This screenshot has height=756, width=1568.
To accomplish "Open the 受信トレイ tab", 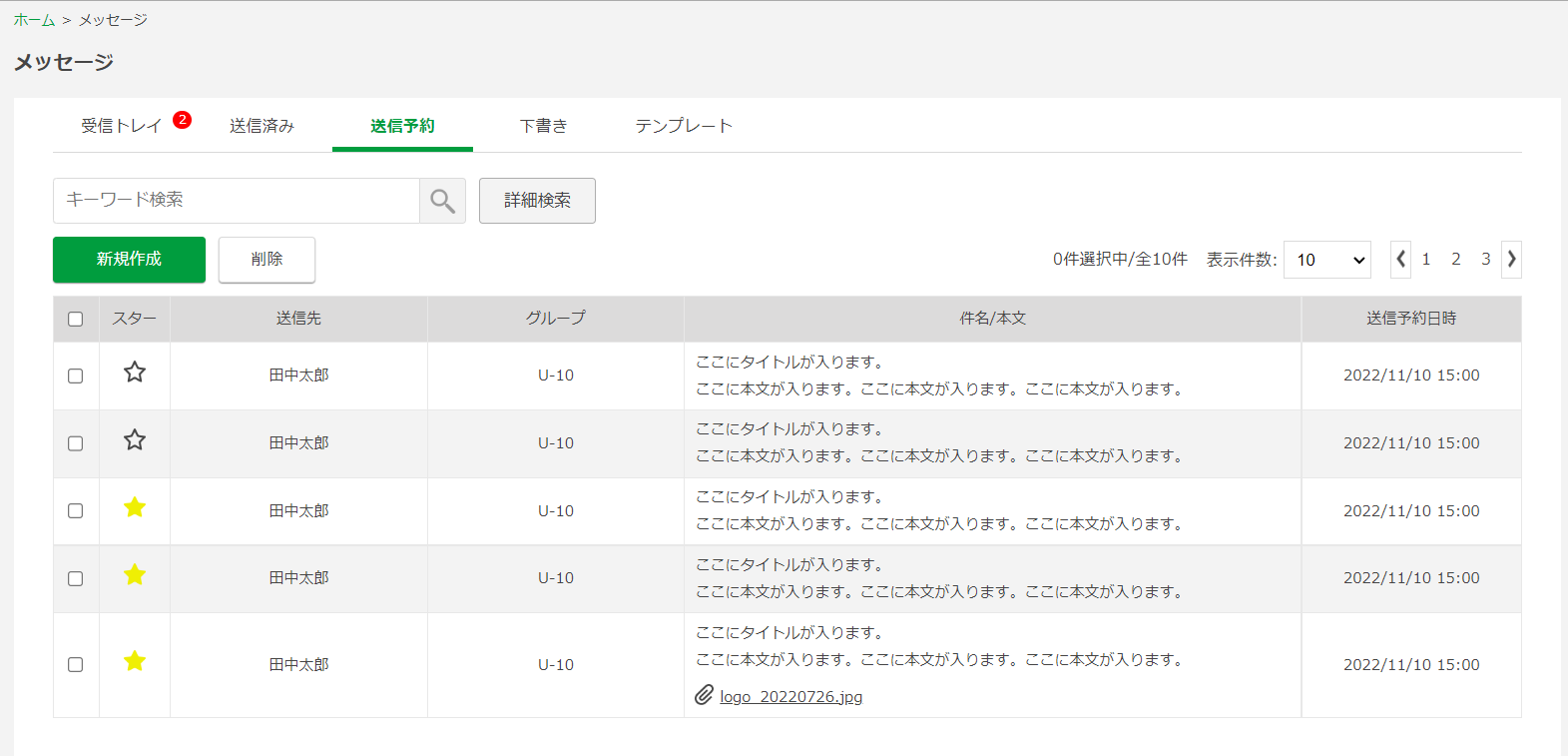I will click(x=121, y=126).
